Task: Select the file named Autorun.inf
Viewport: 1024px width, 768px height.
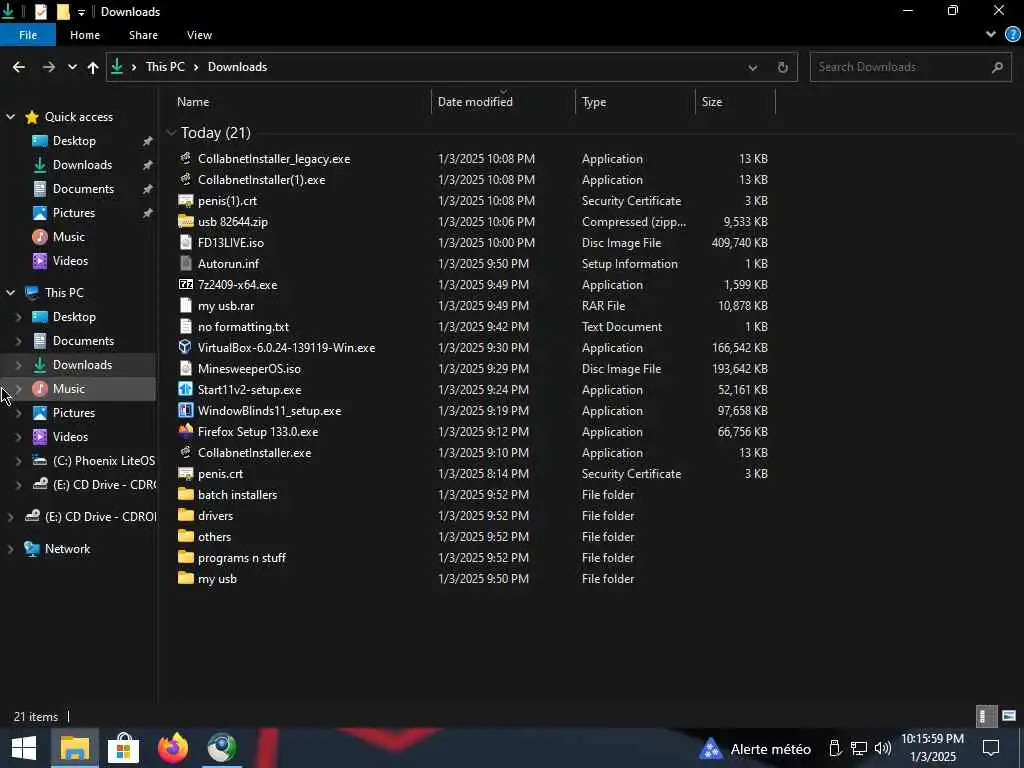Action: (229, 264)
